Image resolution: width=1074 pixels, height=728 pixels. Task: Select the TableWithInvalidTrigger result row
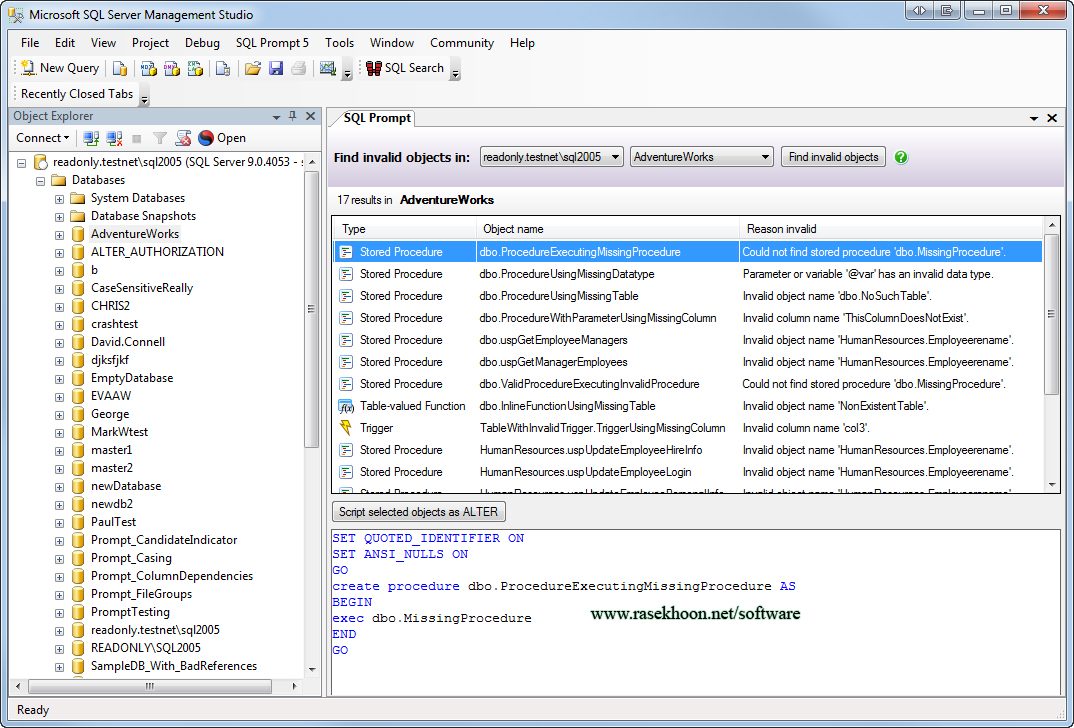[600, 427]
